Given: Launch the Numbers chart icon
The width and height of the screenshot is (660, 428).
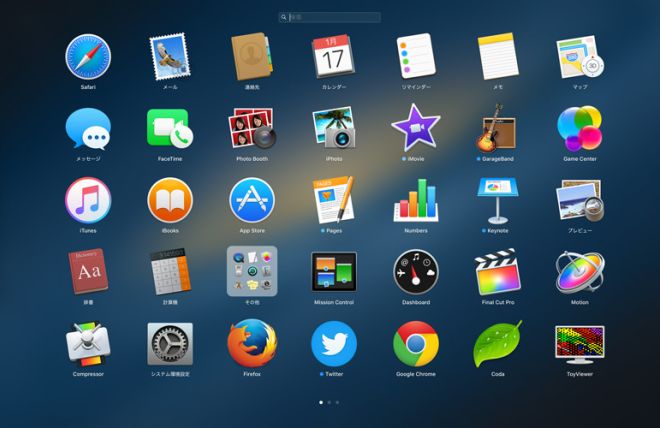Looking at the screenshot, I should [x=415, y=200].
